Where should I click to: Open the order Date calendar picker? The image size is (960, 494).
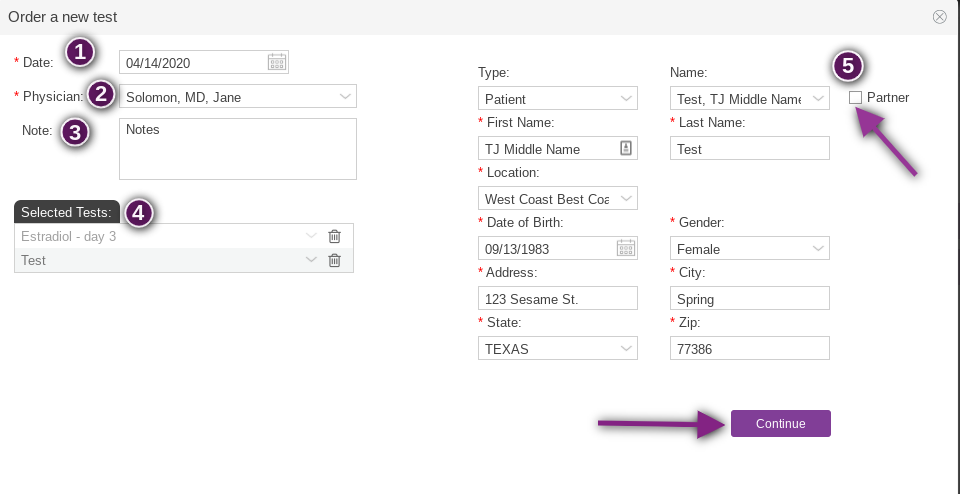pos(277,62)
